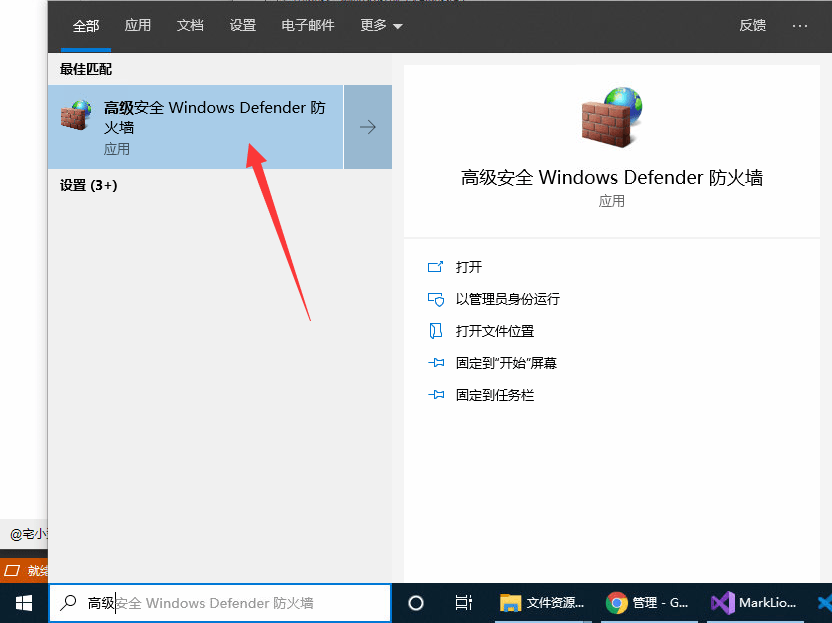Switch to the 文档 filter tab
Screen dimensions: 832x623
[190, 26]
